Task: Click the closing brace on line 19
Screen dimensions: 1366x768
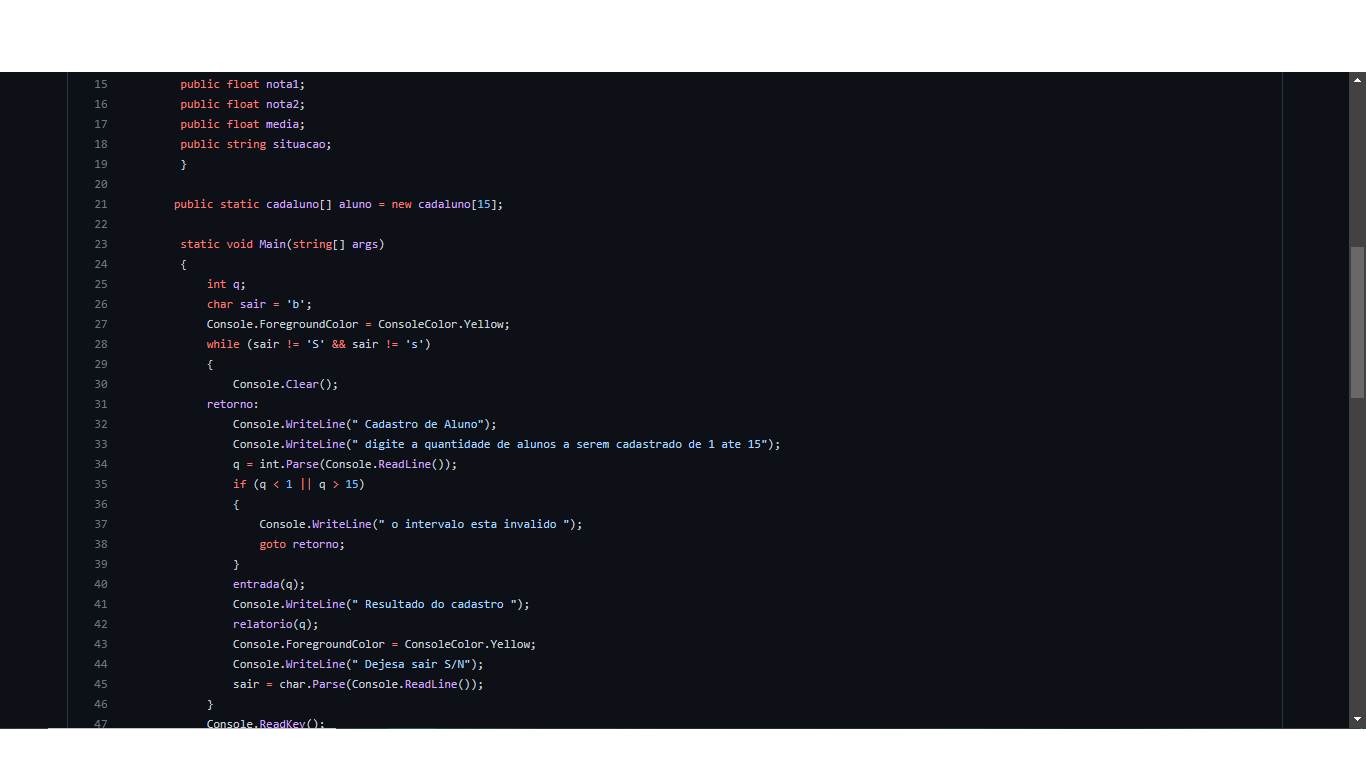Action: tap(184, 164)
